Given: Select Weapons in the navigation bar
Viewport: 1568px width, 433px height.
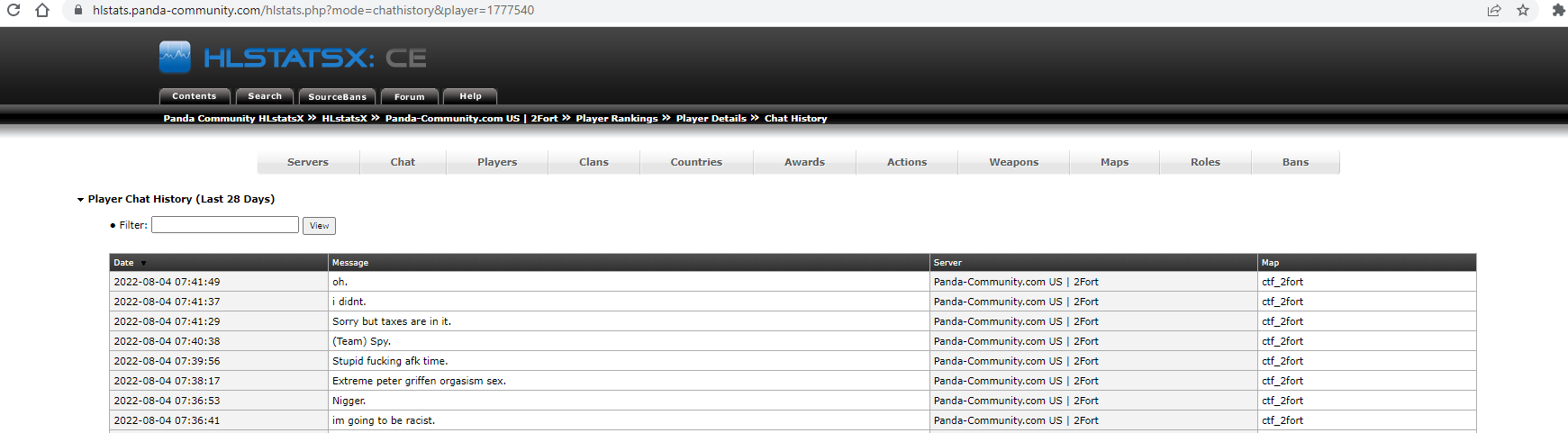Looking at the screenshot, I should (x=1013, y=162).
